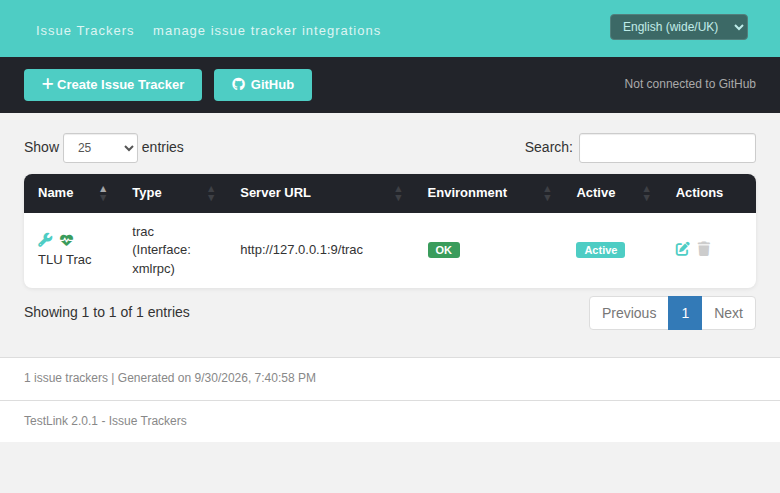The height and width of the screenshot is (493, 780).
Task: Select page 1 in pagination
Action: [x=685, y=313]
